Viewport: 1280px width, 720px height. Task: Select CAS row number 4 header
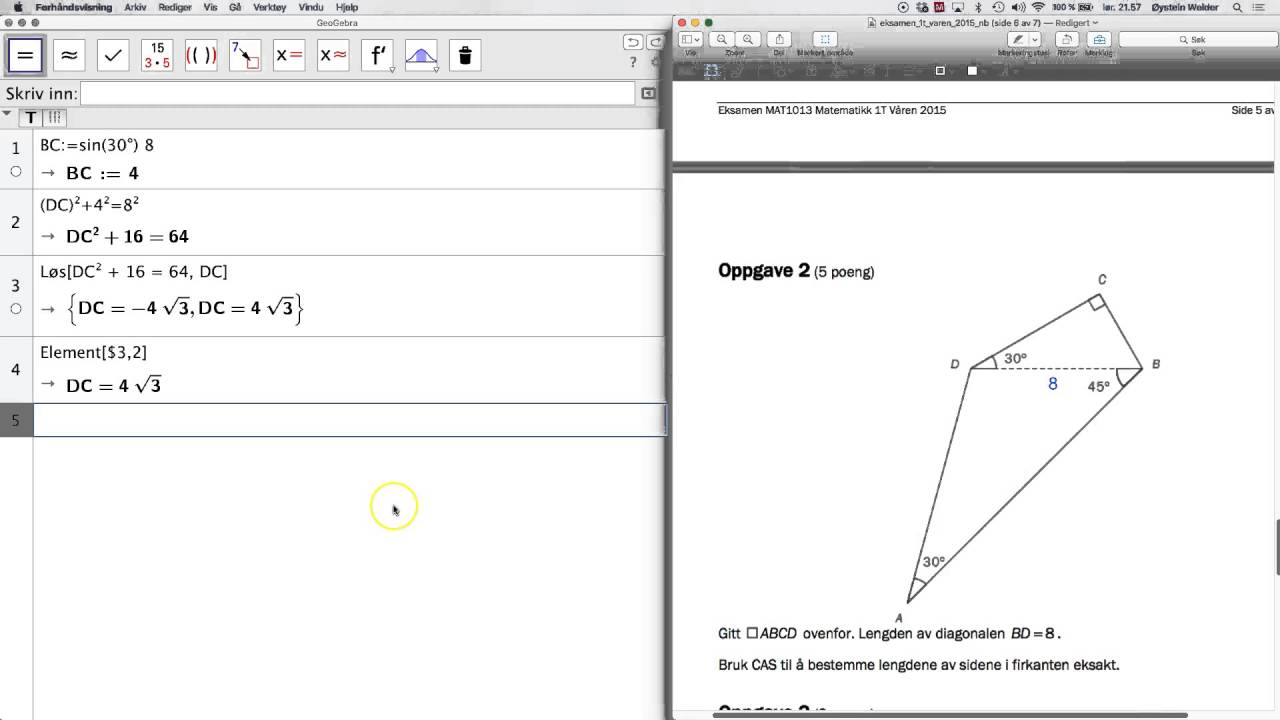click(x=16, y=370)
